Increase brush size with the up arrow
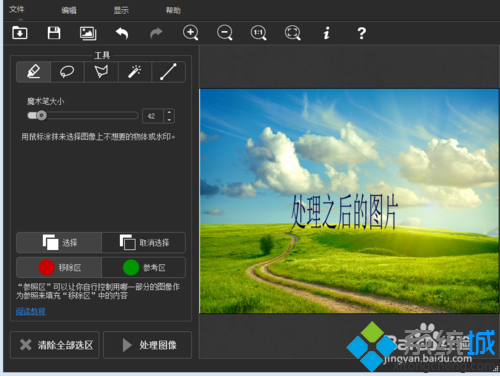Image resolution: width=500 pixels, height=376 pixels. [x=169, y=113]
